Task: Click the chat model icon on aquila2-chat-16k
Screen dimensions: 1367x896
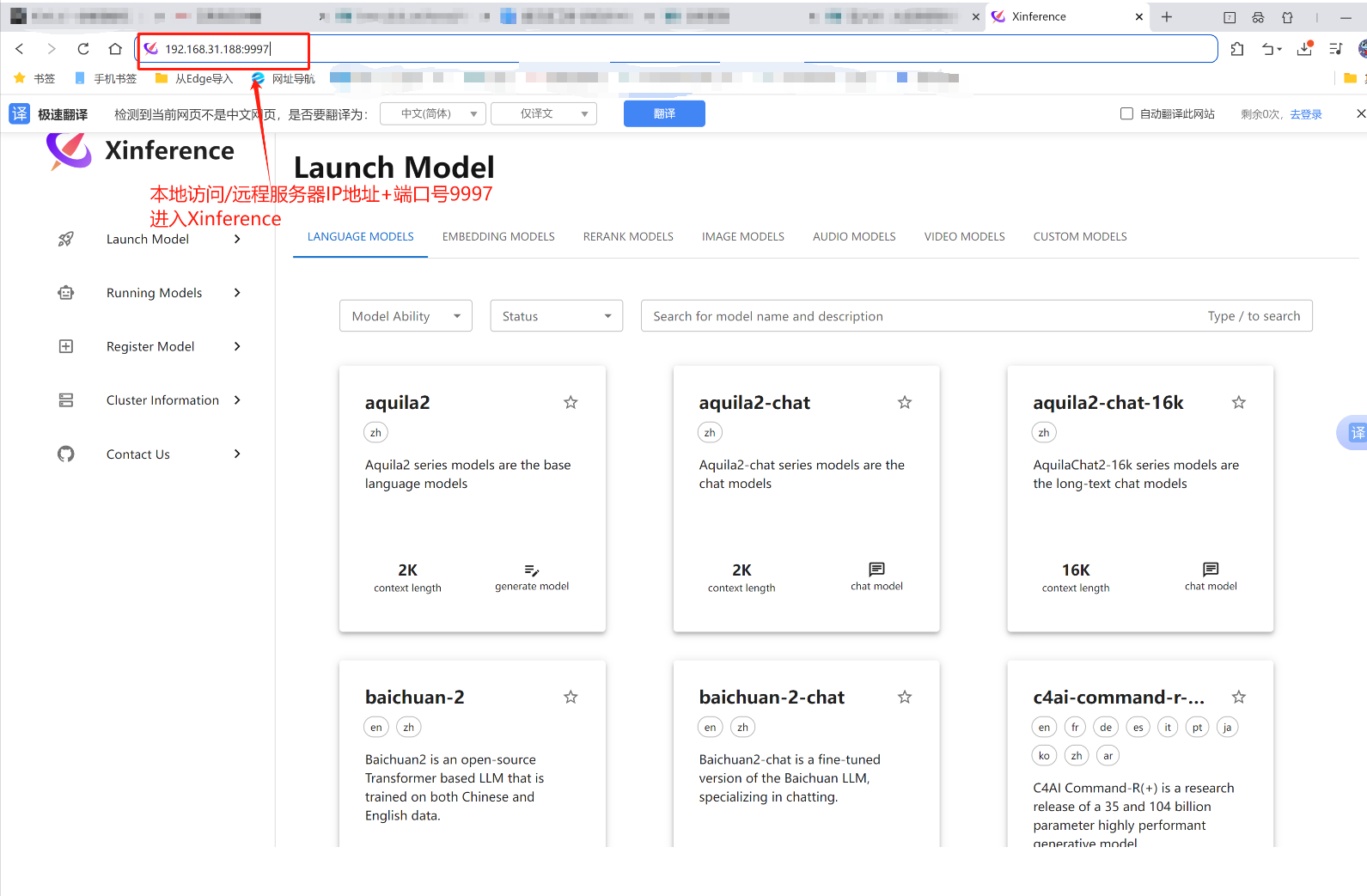Action: (1211, 570)
